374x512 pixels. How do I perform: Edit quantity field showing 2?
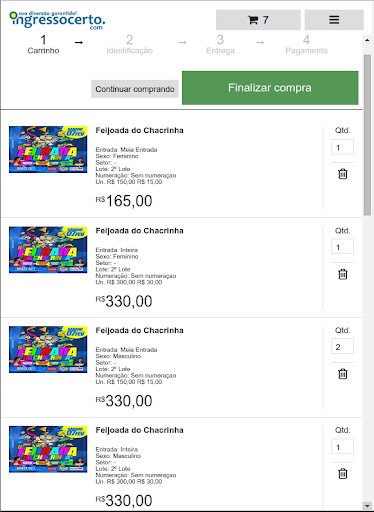click(342, 347)
